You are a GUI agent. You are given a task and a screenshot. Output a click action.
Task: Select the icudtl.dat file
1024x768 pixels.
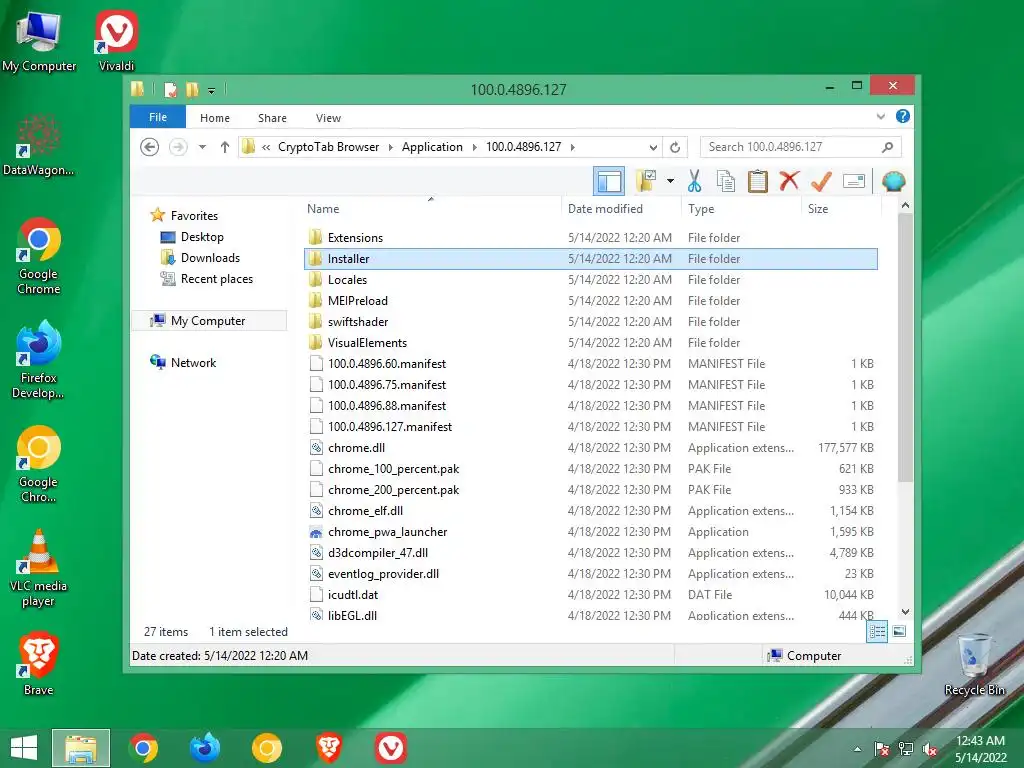coord(353,594)
